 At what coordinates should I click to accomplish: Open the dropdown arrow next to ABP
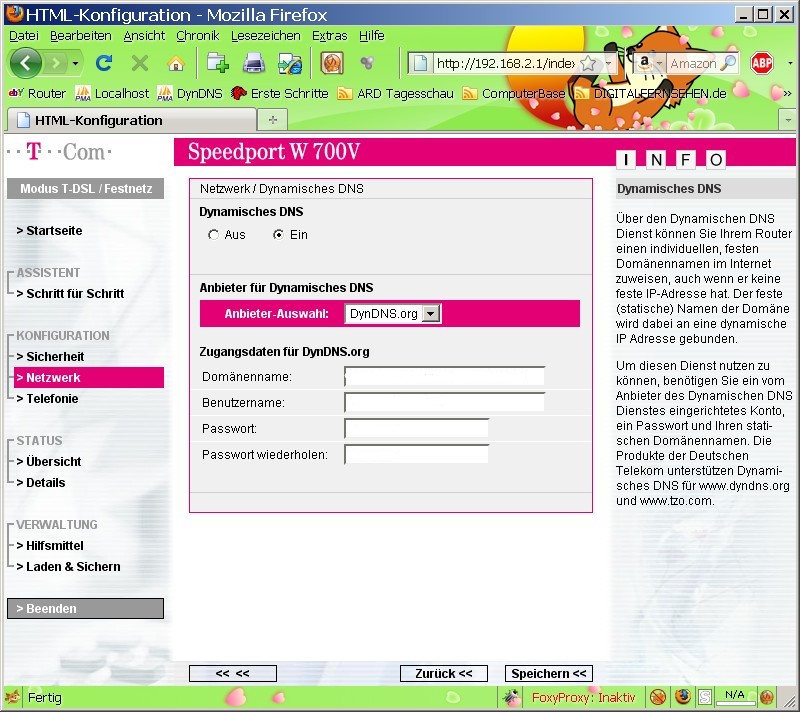790,64
